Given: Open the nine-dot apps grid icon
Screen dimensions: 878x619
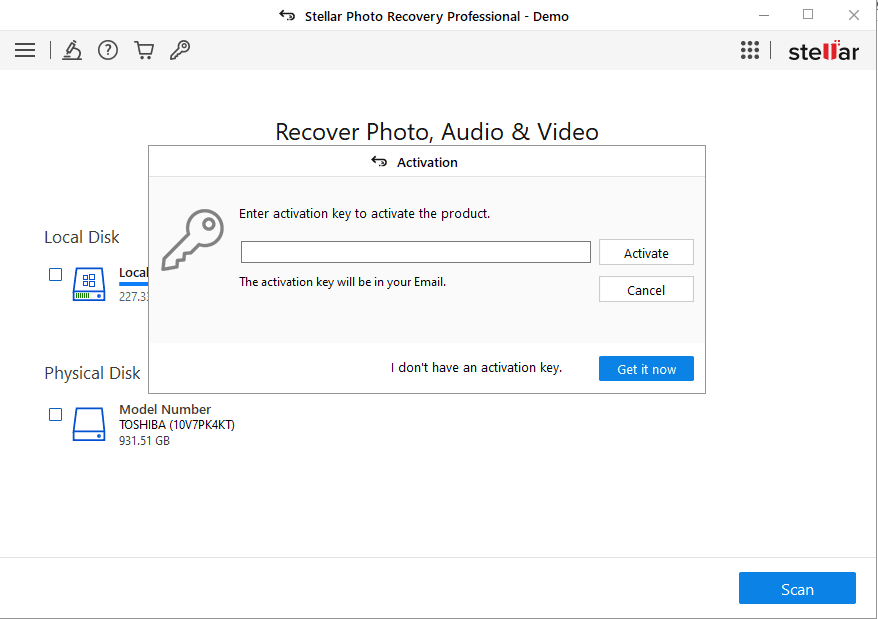Looking at the screenshot, I should (750, 51).
